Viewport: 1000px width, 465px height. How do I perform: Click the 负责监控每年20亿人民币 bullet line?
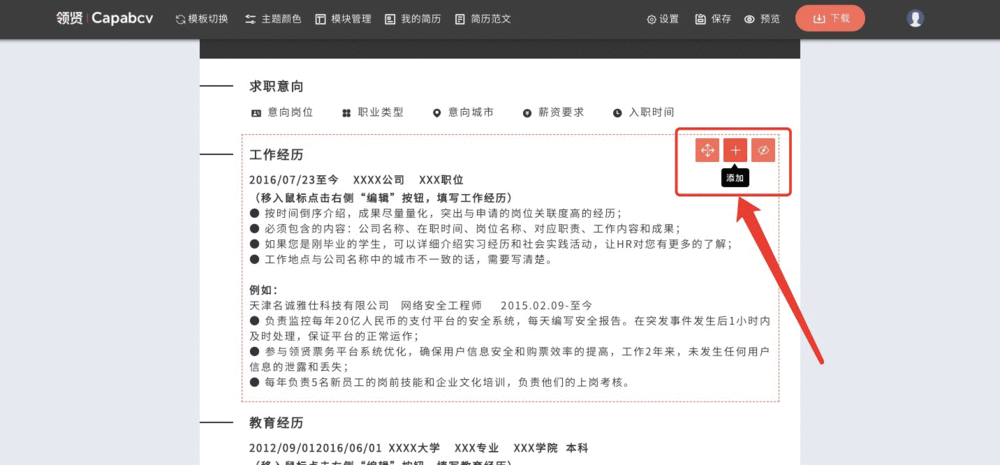[510, 328]
